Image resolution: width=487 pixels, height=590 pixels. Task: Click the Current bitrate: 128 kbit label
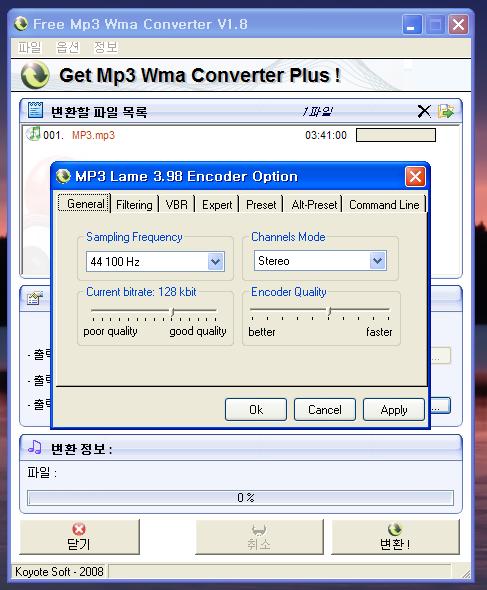pyautogui.click(x=141, y=292)
